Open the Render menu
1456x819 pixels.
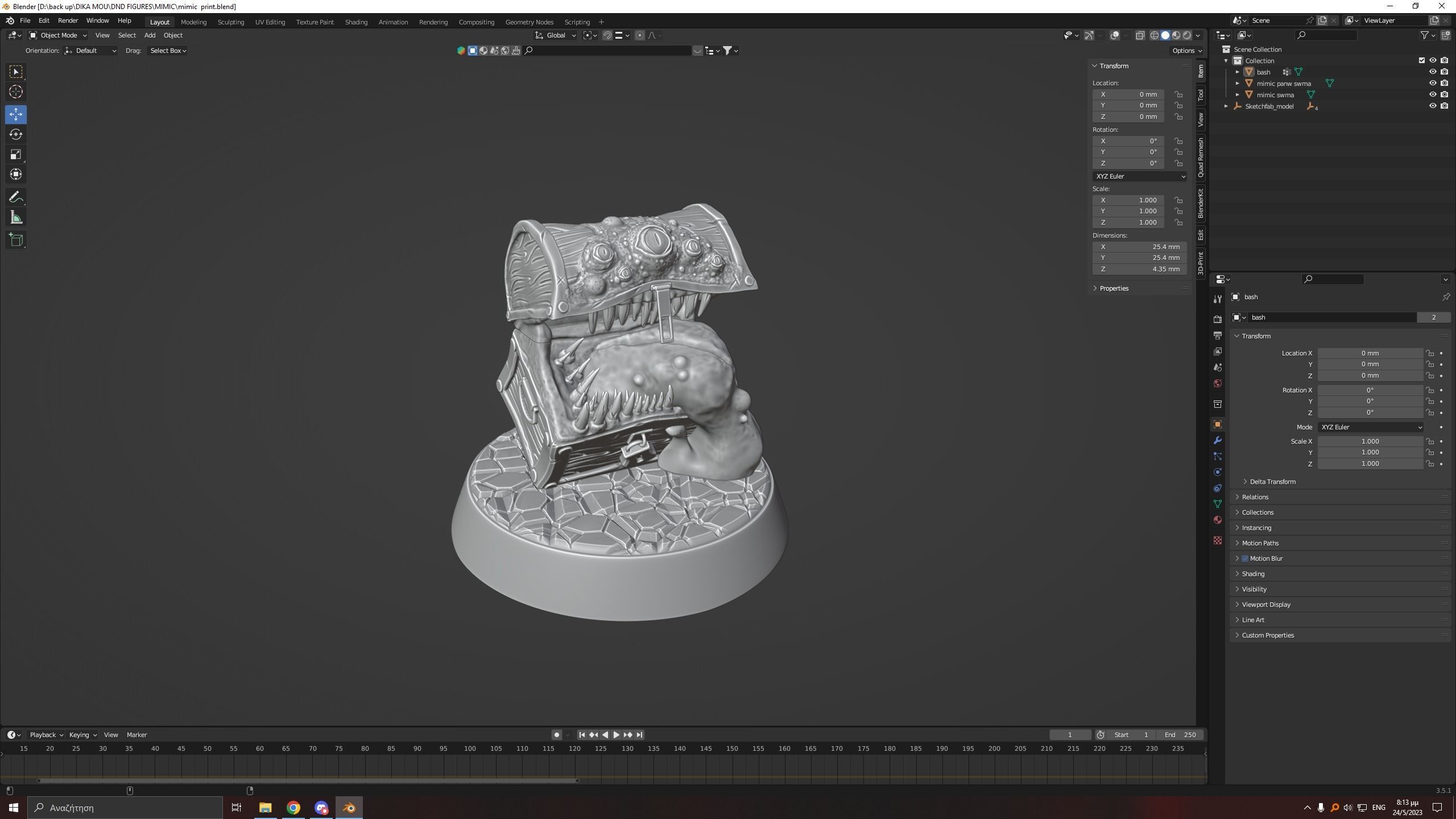click(68, 20)
